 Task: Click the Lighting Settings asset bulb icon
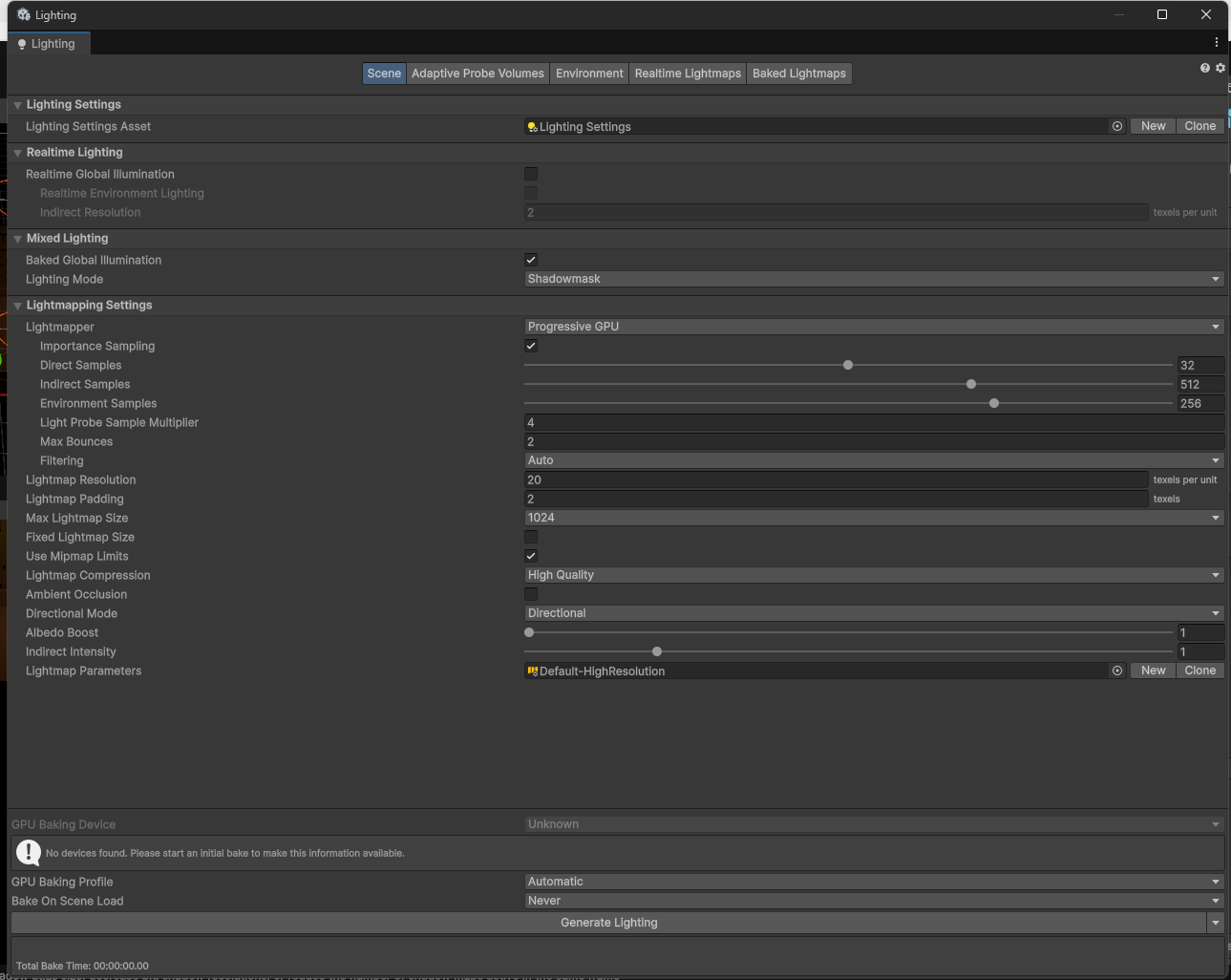click(531, 126)
